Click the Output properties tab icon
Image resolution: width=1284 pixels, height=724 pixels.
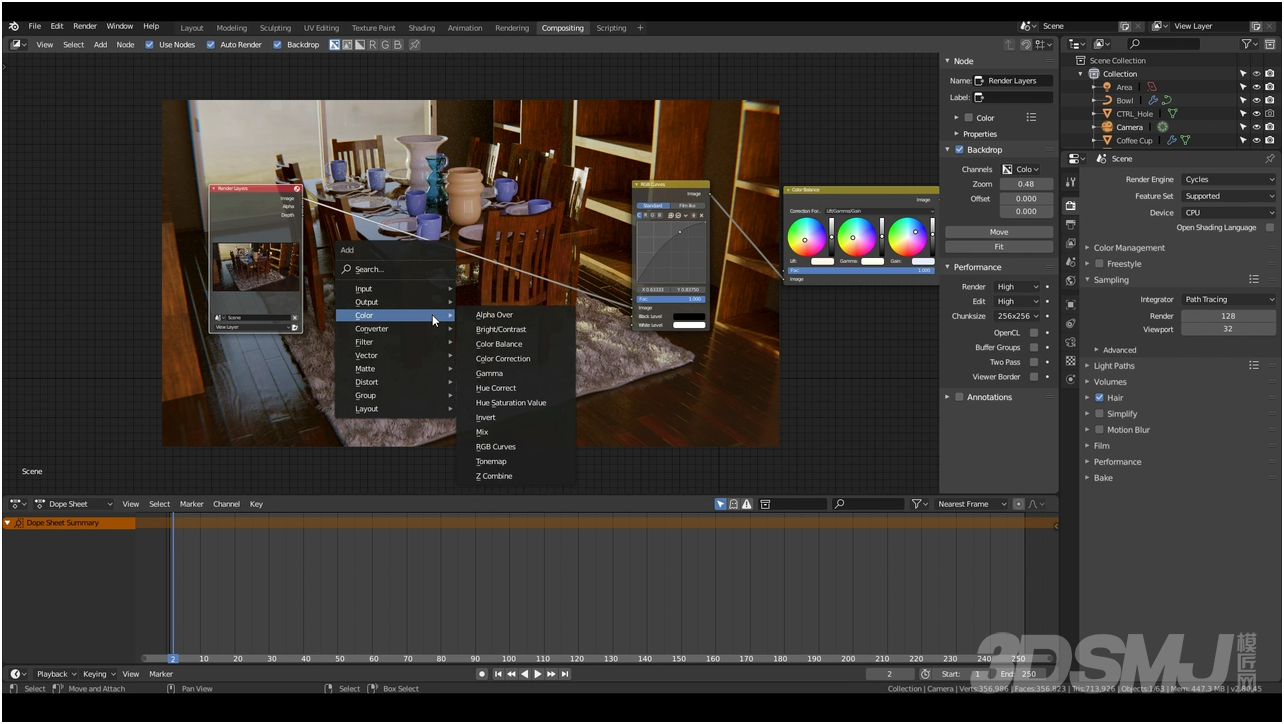pos(1071,224)
